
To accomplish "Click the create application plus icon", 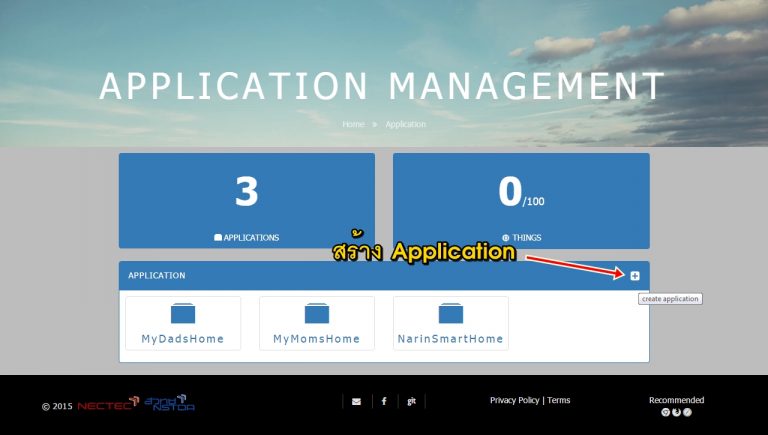I will pyautogui.click(x=635, y=276).
